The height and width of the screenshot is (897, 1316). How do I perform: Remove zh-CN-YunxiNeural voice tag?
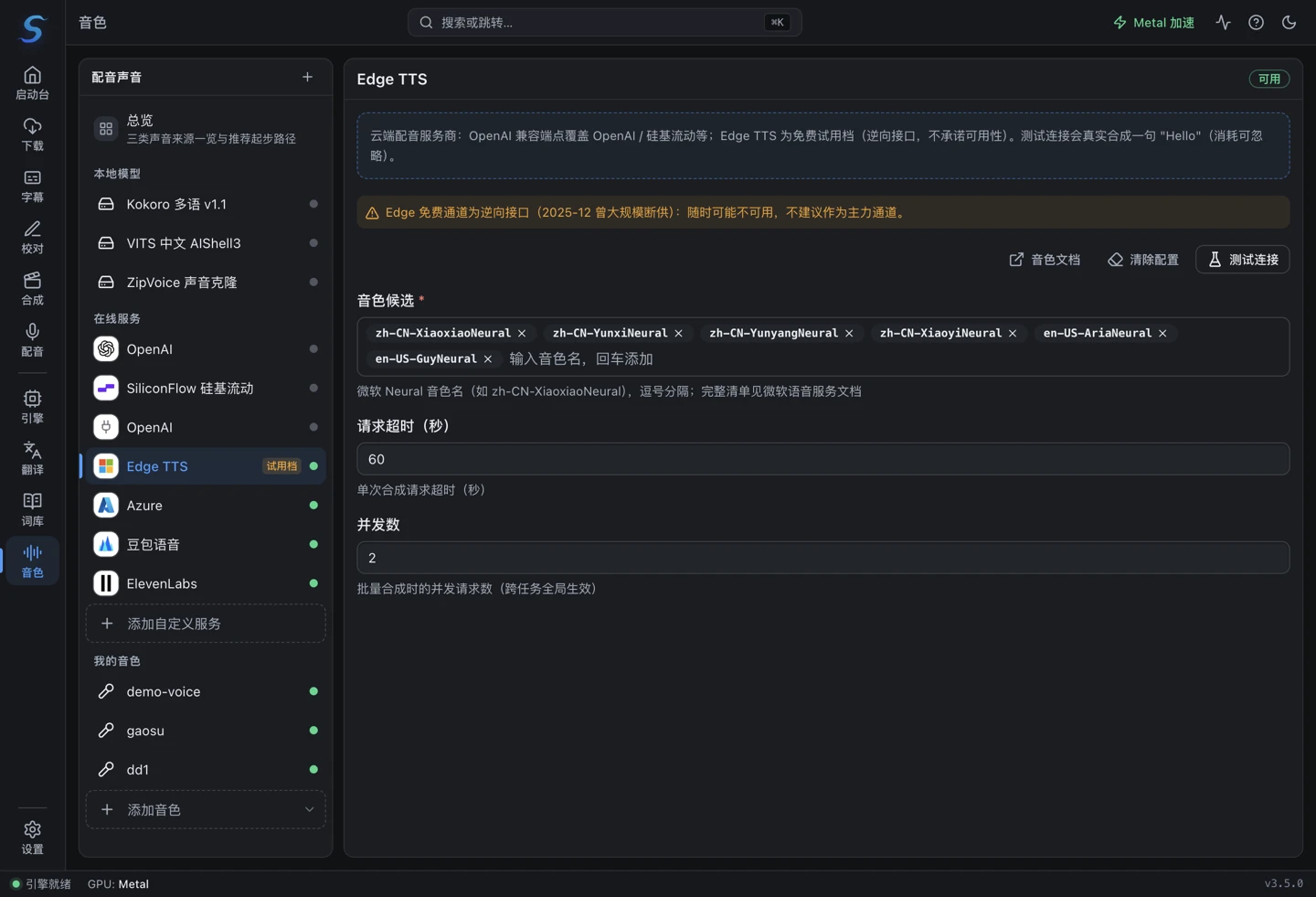[678, 333]
